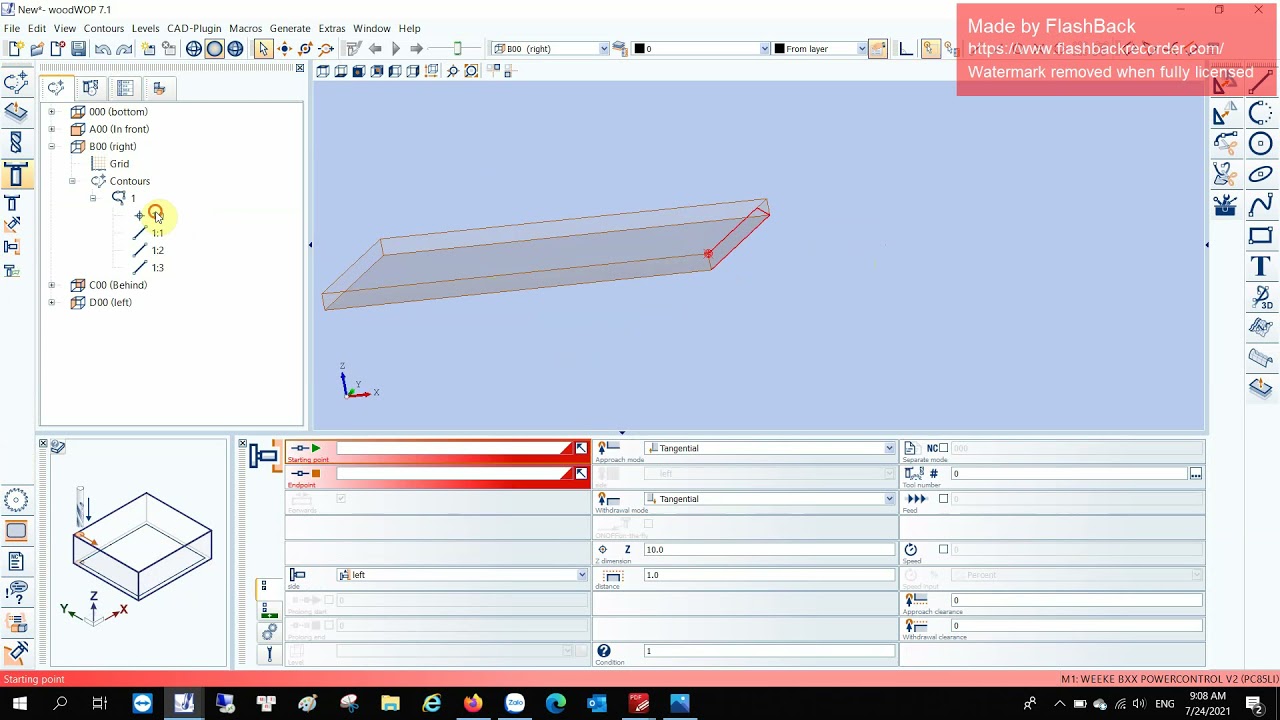Pick the Endpoint with its arrow button
Image resolution: width=1280 pixels, height=720 pixels.
click(x=581, y=474)
